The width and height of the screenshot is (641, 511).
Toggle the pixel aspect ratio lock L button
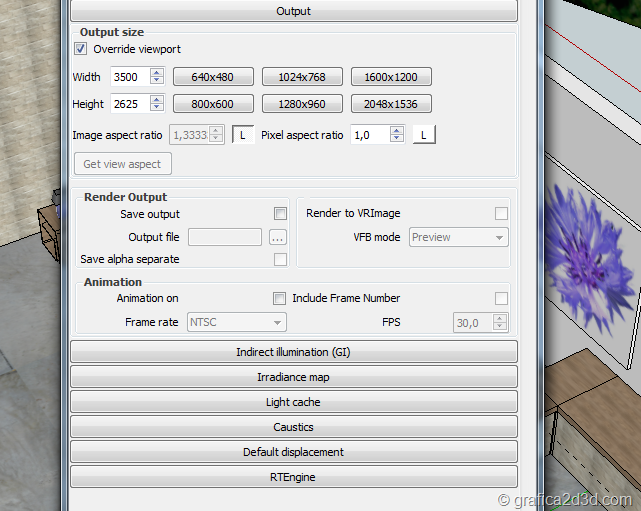tap(424, 135)
